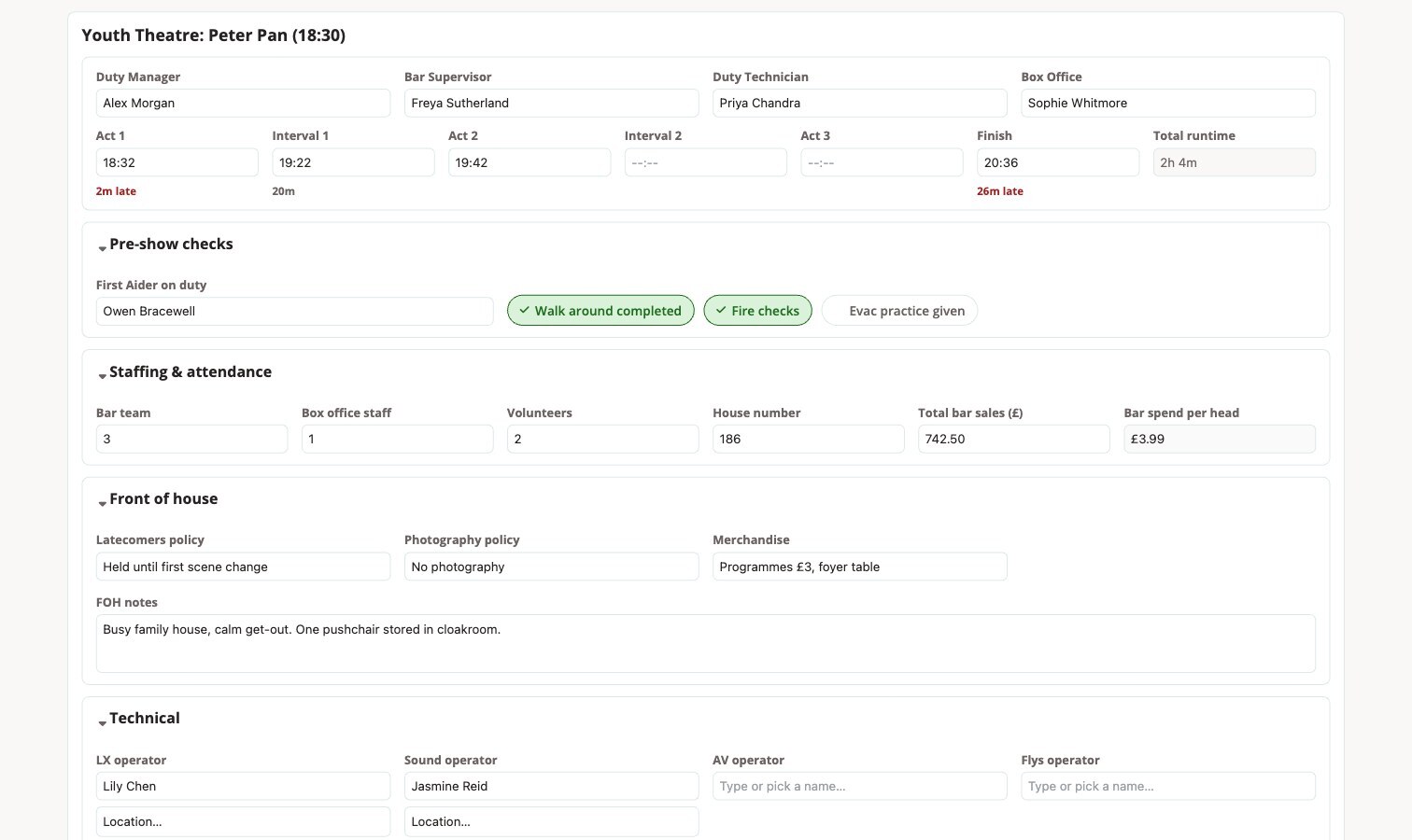The image size is (1412, 840).
Task: Collapse the Front of house section
Action: pos(157,498)
